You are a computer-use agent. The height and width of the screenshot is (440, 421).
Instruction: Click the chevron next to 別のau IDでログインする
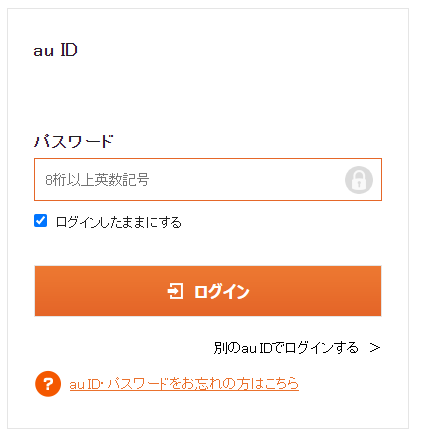[x=375, y=348]
